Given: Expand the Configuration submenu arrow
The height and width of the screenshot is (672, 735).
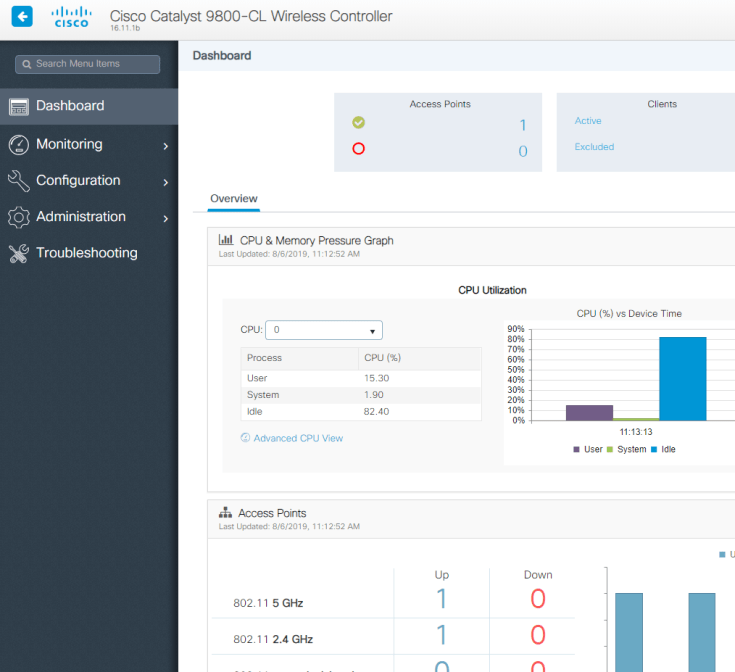Looking at the screenshot, I should coord(165,182).
